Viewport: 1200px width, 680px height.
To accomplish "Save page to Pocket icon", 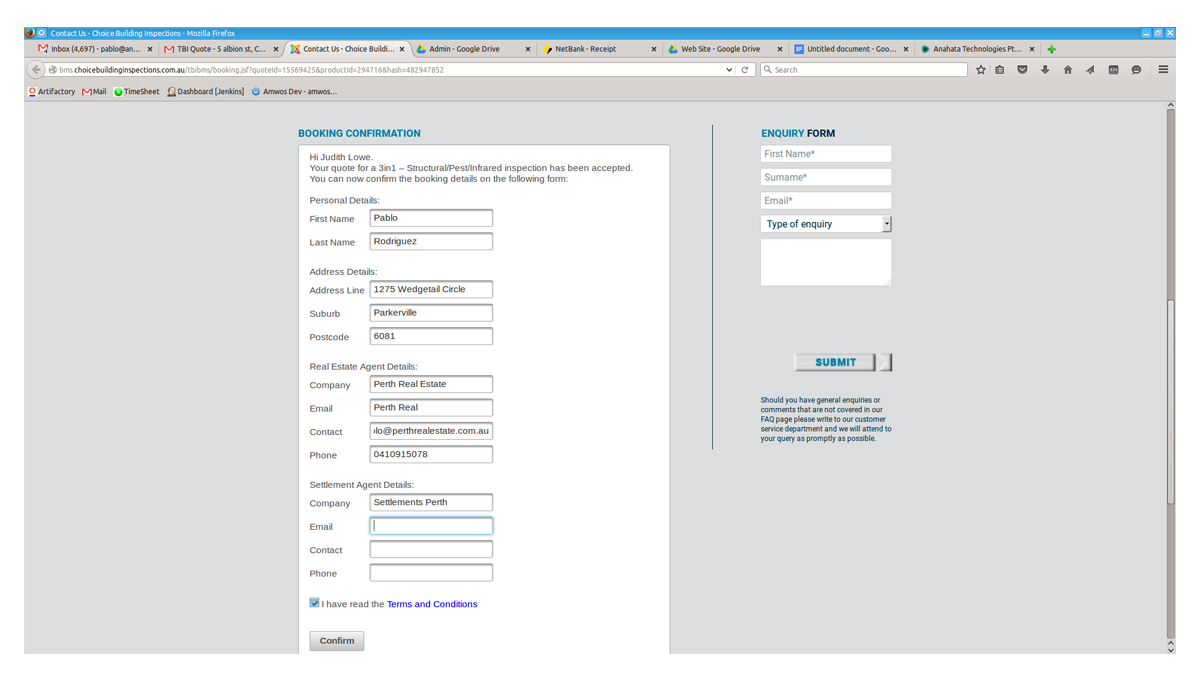I will pos(1022,70).
